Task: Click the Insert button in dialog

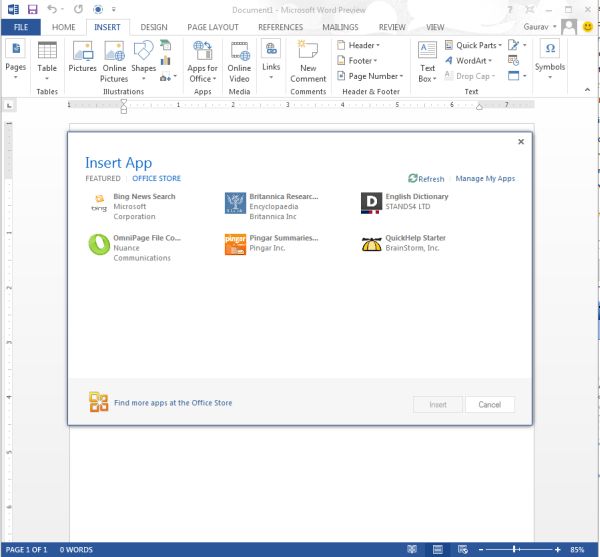Action: (x=438, y=404)
